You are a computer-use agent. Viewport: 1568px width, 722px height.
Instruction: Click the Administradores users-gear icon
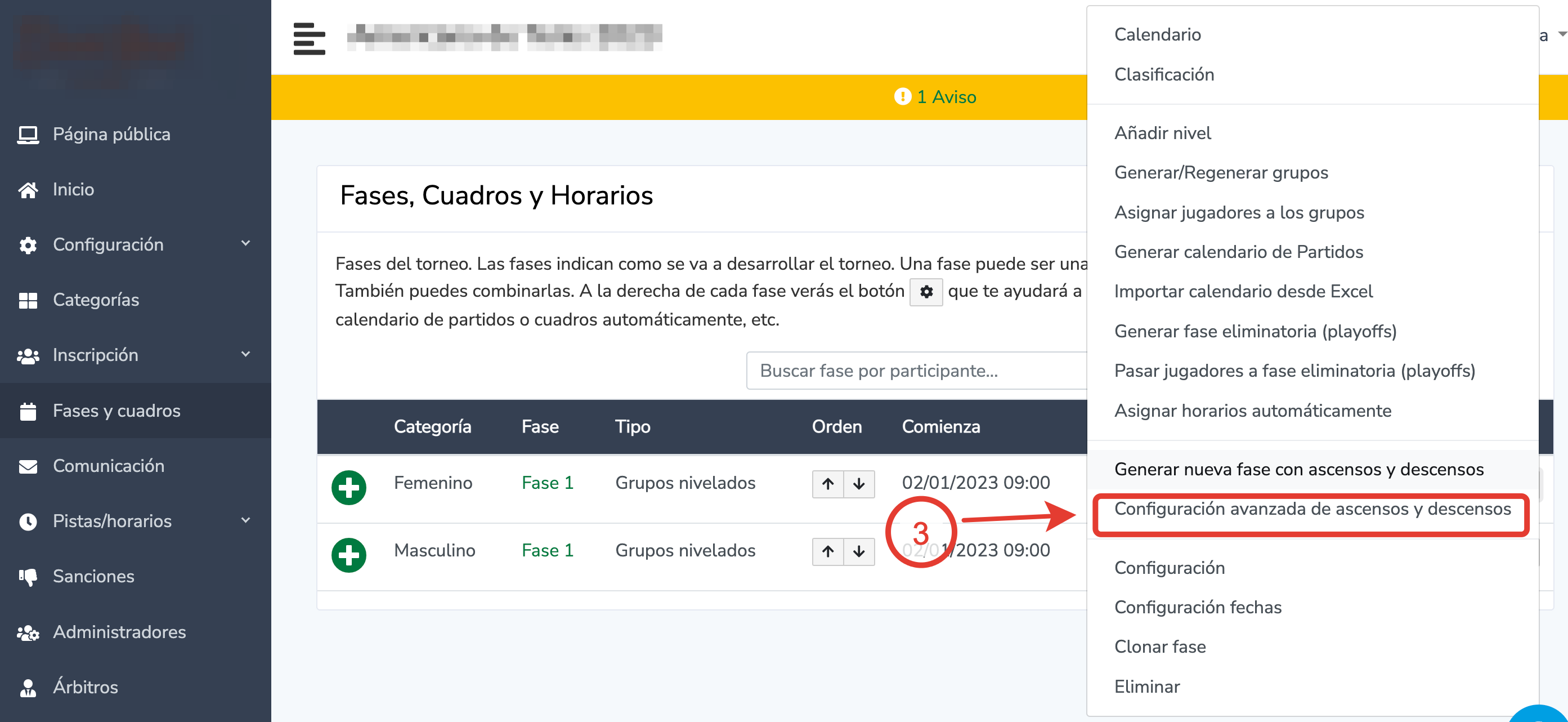tap(28, 632)
